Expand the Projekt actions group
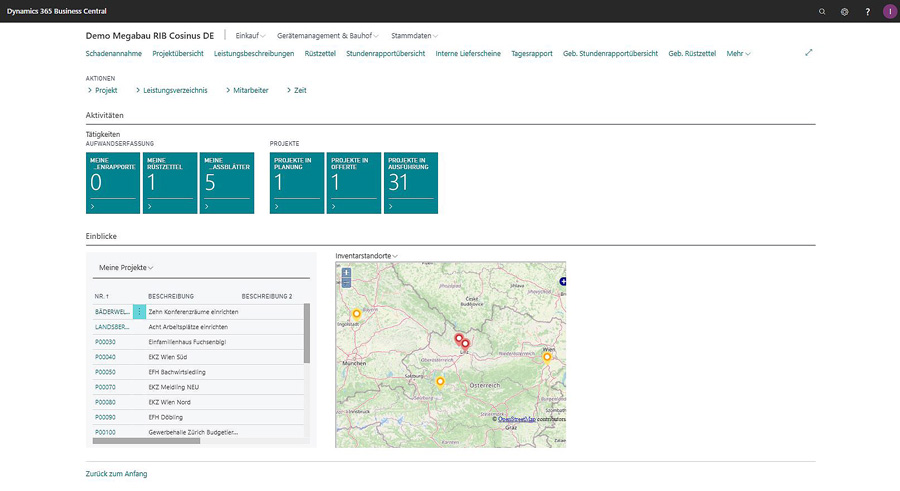This screenshot has height=491, width=900. [103, 90]
